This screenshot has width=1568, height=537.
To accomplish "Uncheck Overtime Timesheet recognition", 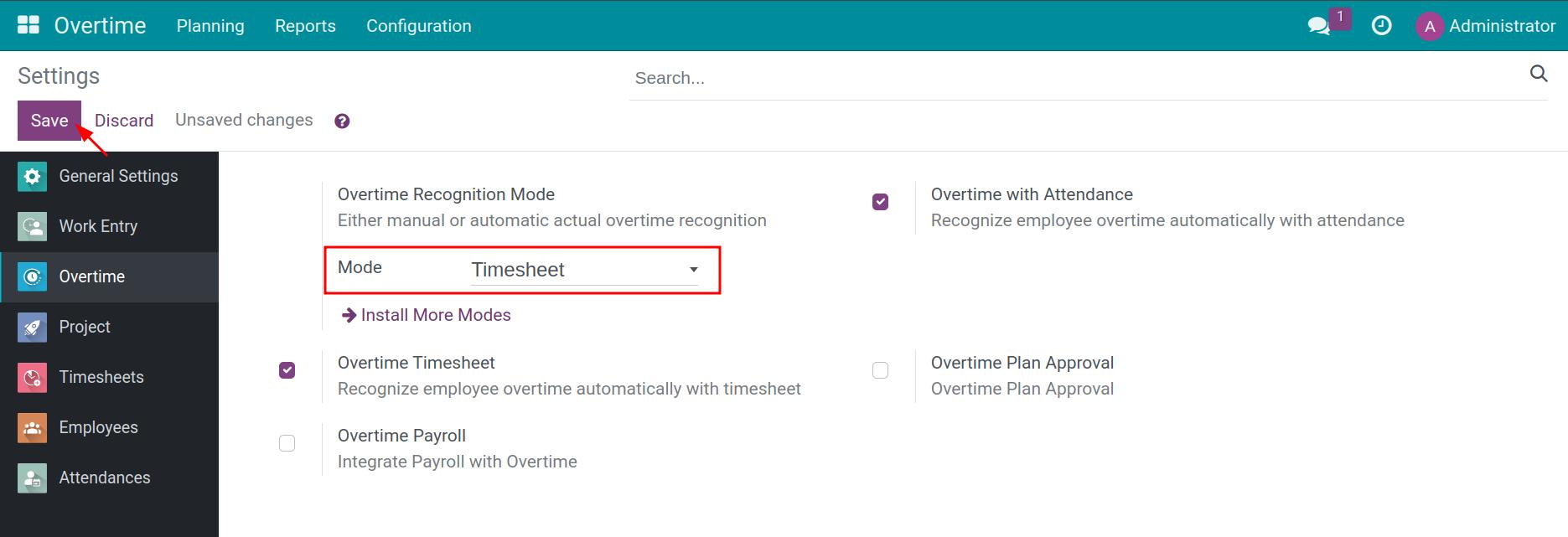I will [x=287, y=369].
